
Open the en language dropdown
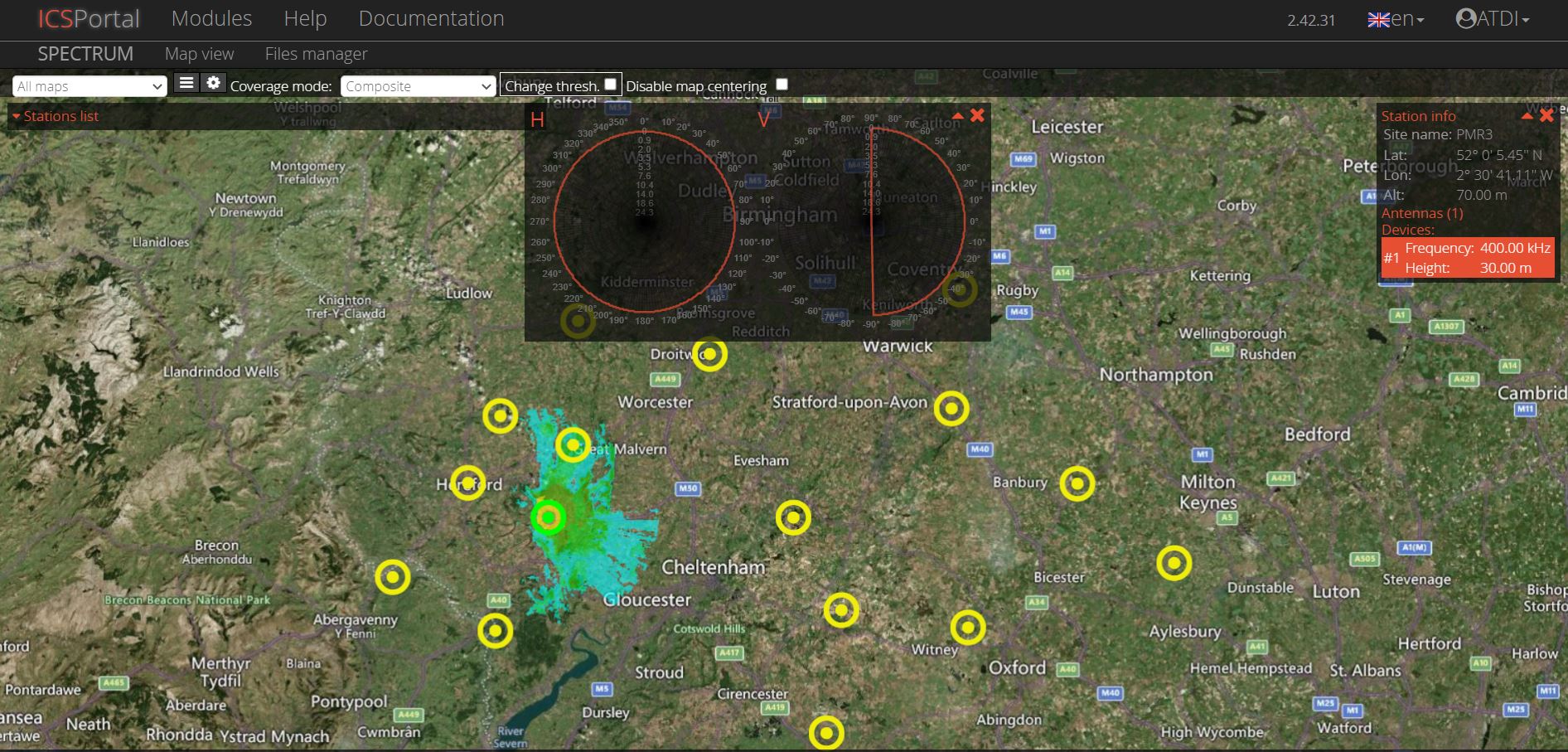coord(1396,19)
